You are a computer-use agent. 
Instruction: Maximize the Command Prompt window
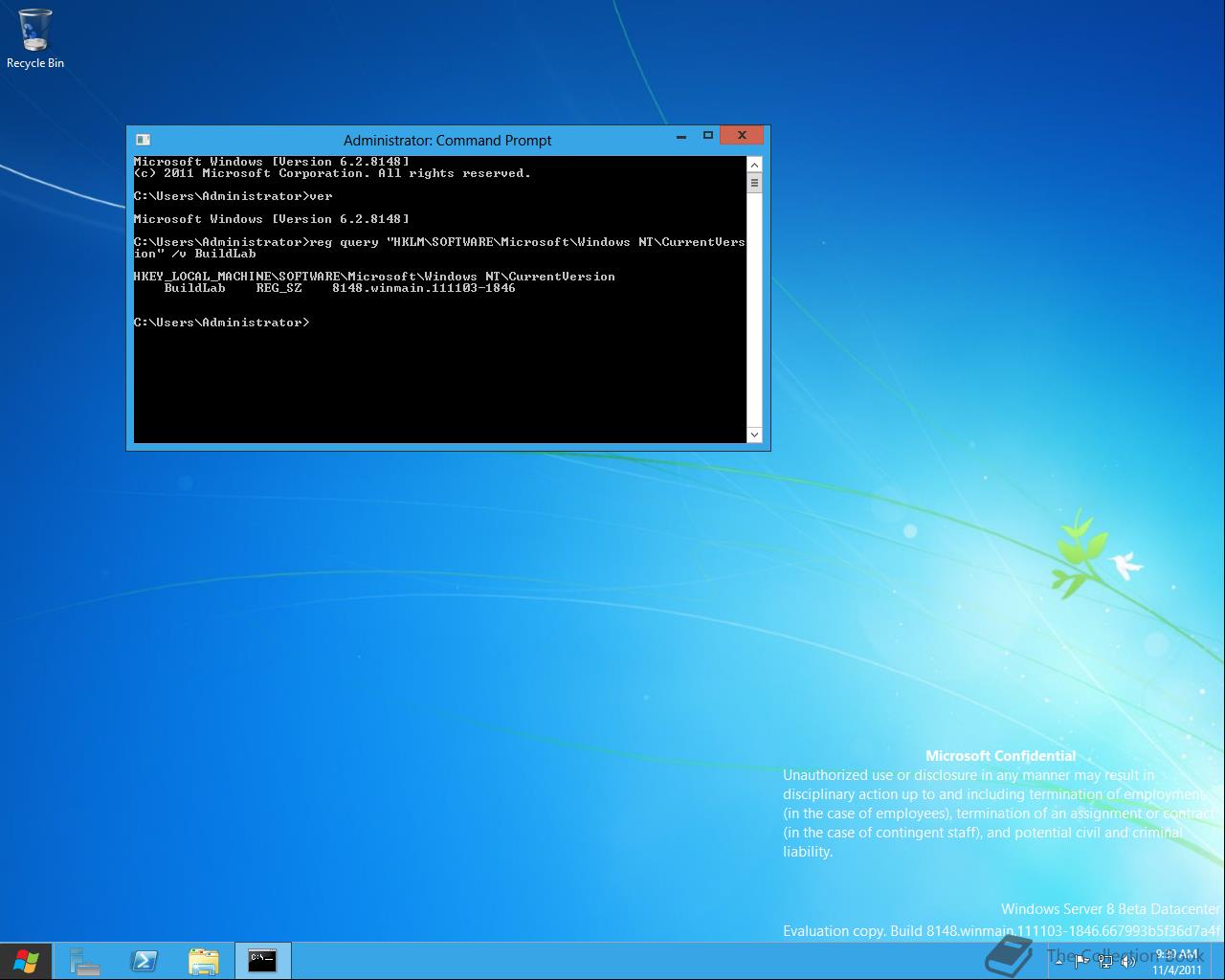point(708,137)
